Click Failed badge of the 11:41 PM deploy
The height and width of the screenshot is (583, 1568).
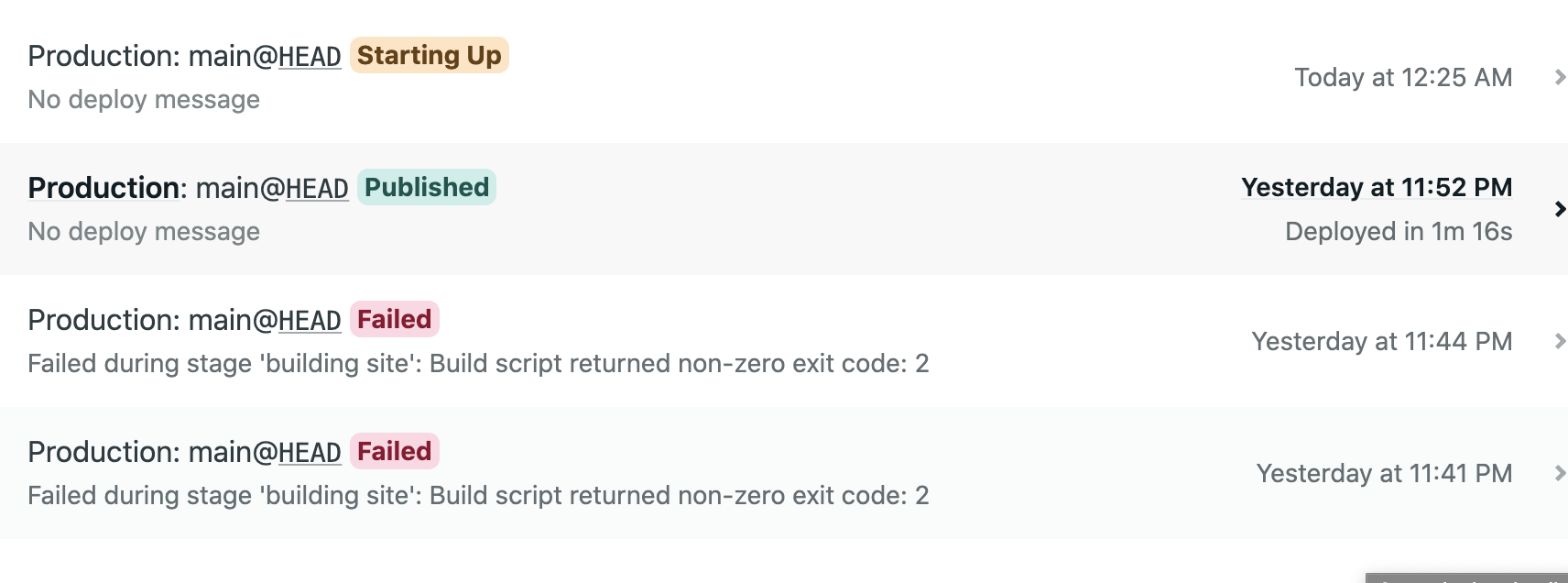394,451
